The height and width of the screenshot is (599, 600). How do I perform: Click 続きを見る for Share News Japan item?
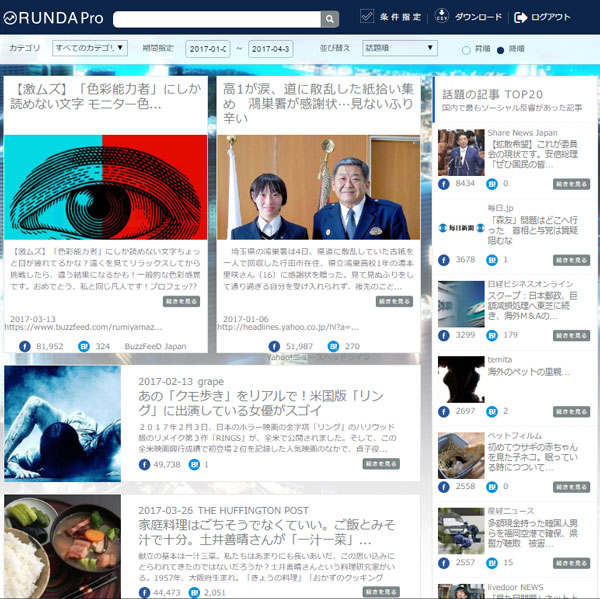pyautogui.click(x=571, y=184)
